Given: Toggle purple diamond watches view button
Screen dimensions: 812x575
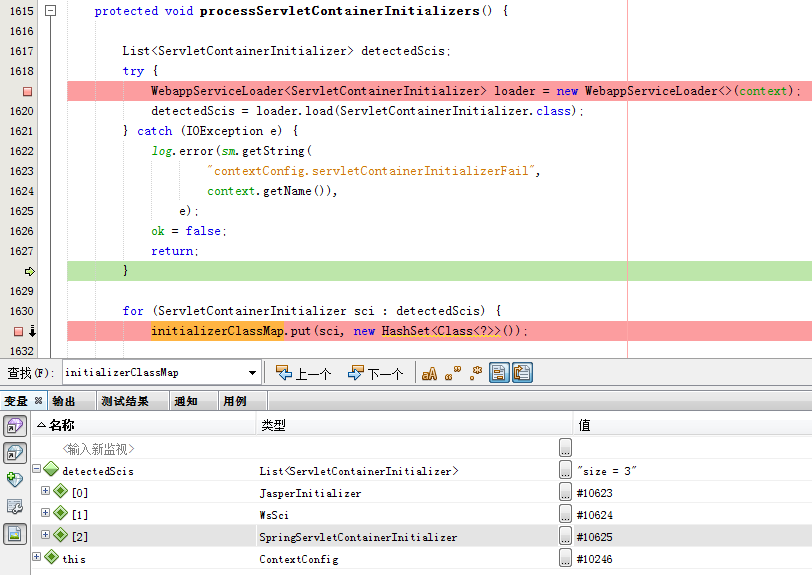Looking at the screenshot, I should pyautogui.click(x=14, y=426).
